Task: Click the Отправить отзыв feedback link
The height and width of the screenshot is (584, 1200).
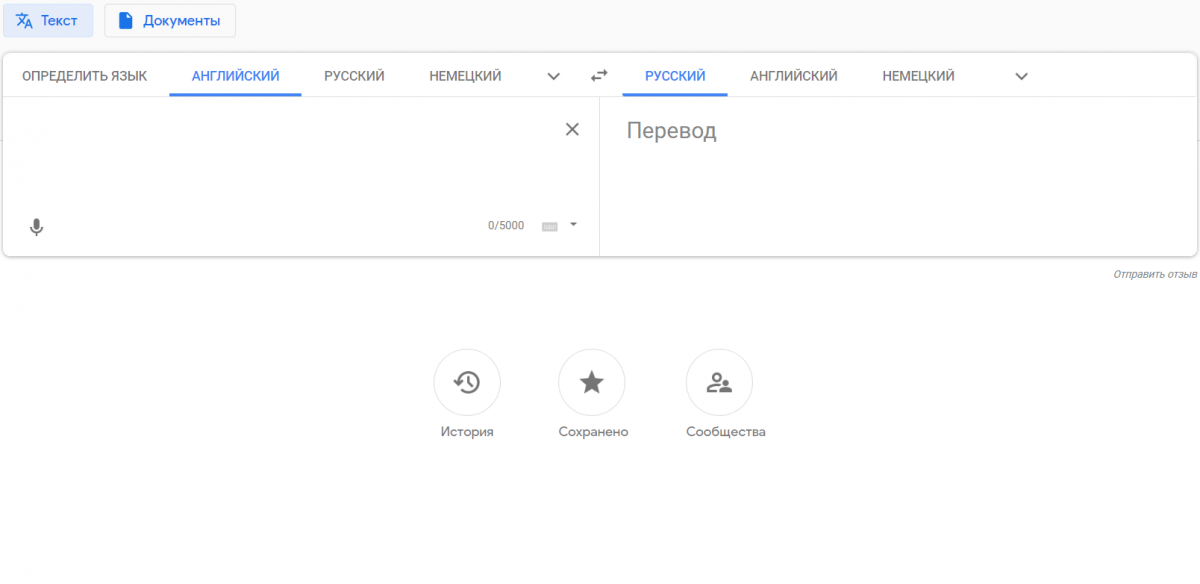Action: click(1155, 274)
